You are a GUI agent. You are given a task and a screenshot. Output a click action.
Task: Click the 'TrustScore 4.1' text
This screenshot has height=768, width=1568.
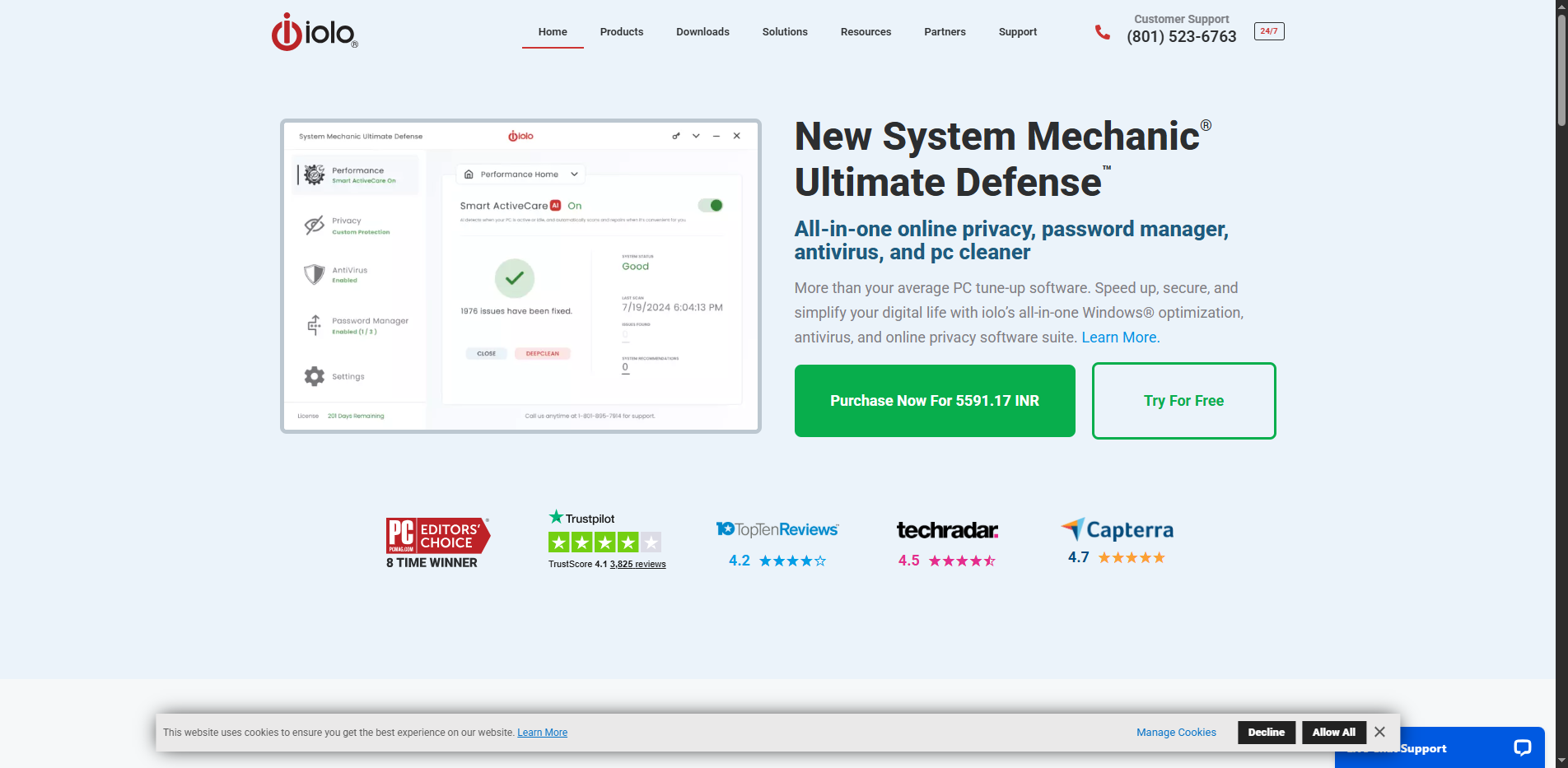pos(577,565)
